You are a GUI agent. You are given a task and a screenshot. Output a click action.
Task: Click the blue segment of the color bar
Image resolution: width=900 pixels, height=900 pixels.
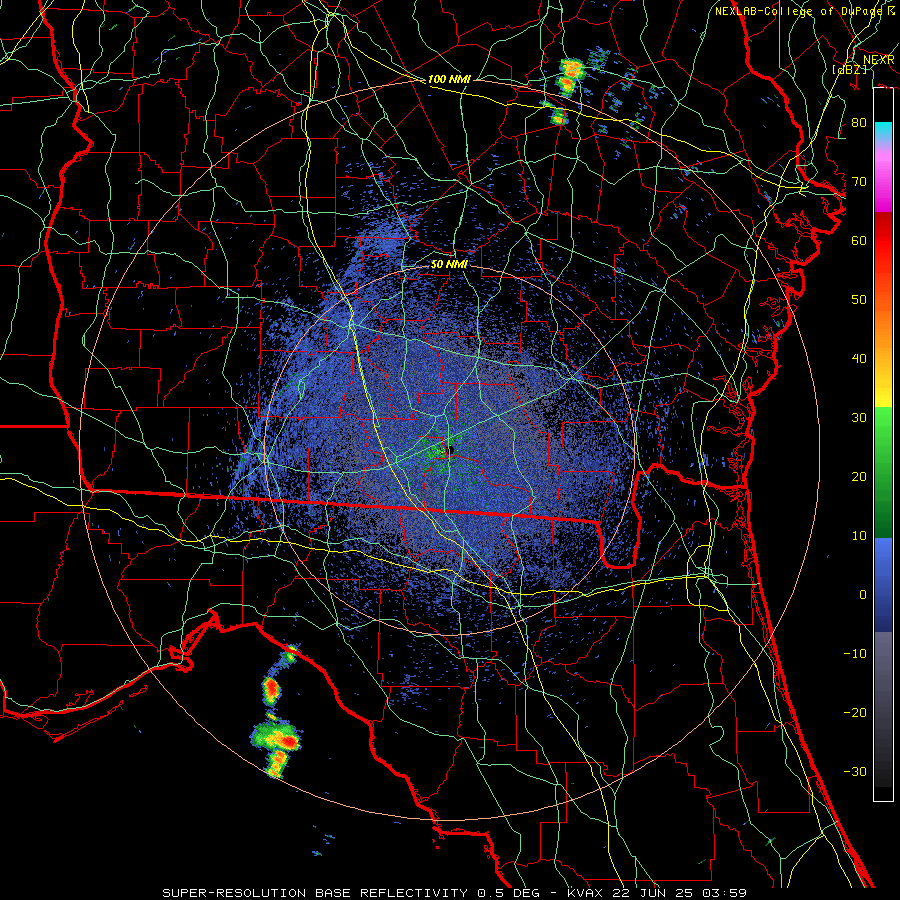point(883,584)
